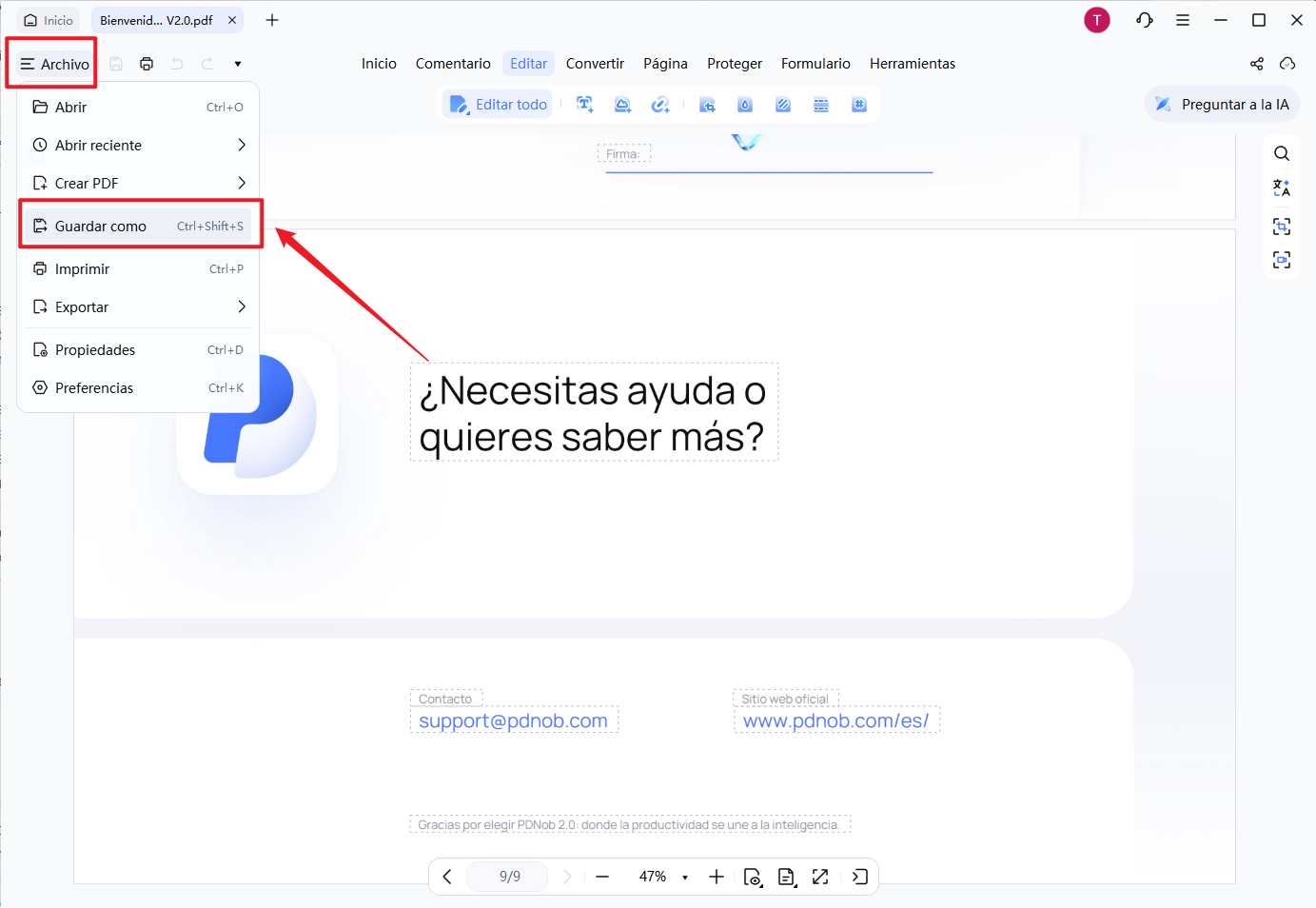
Task: Select the Add Text tool
Action: point(584,105)
